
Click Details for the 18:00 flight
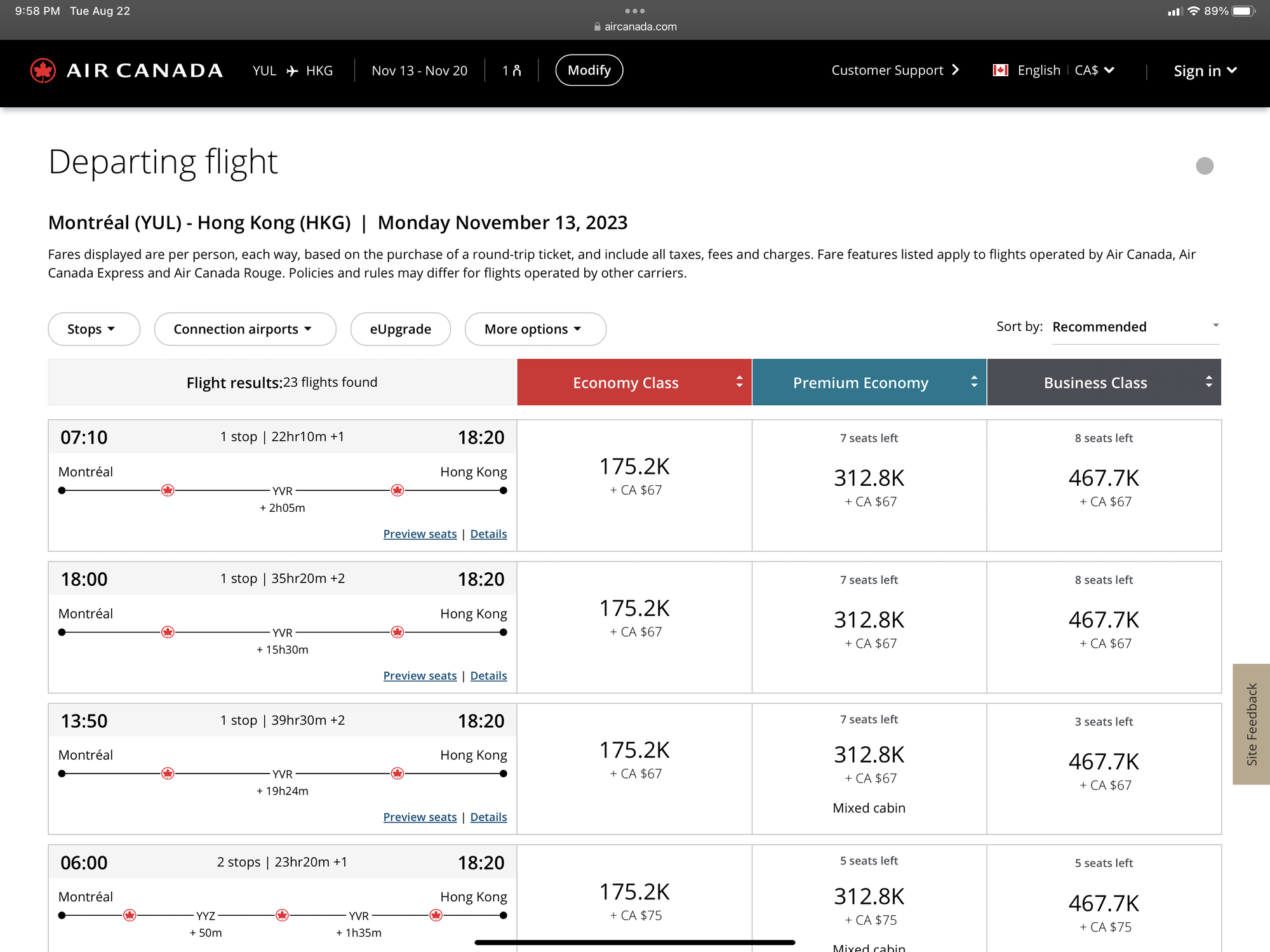pos(488,675)
